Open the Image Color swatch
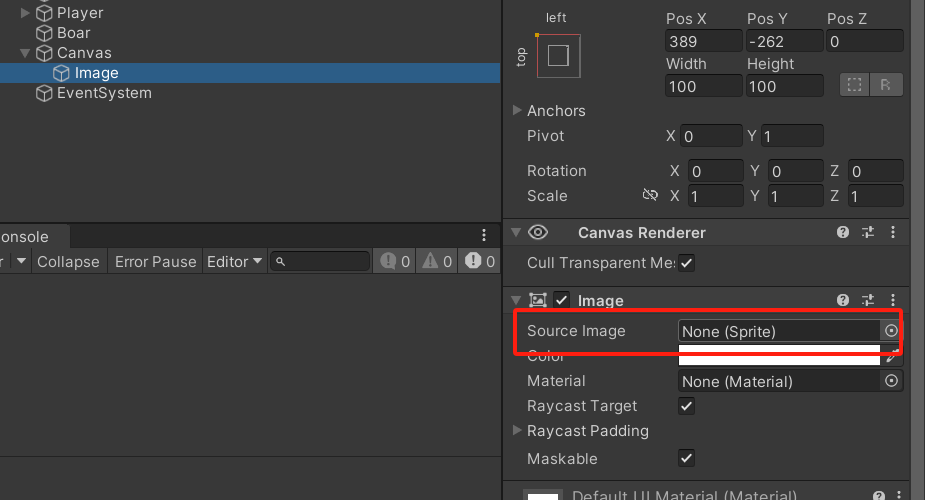Screen dimensions: 925x500 pyautogui.click(x=778, y=354)
